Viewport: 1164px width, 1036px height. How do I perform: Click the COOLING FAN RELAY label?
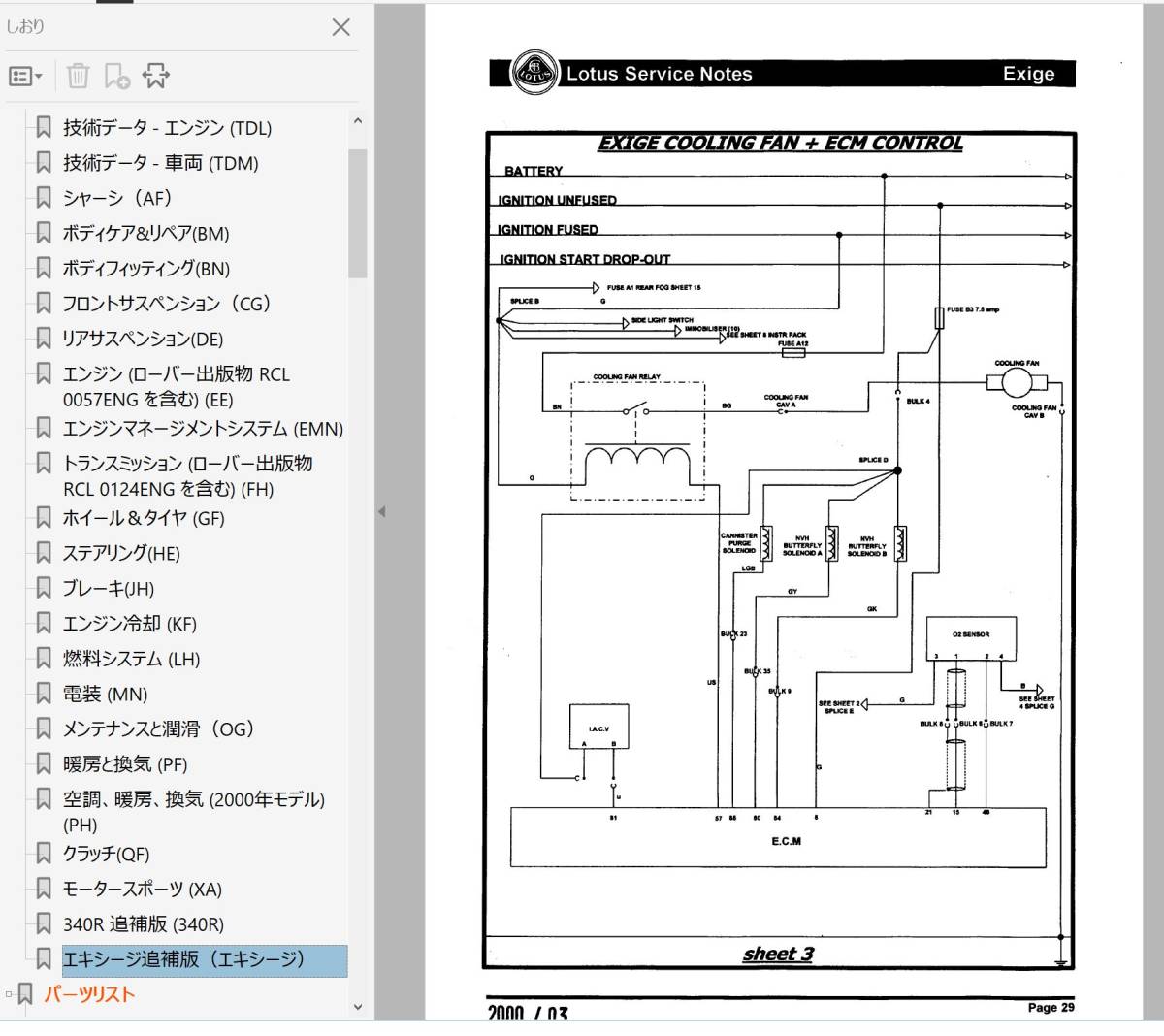[x=627, y=377]
